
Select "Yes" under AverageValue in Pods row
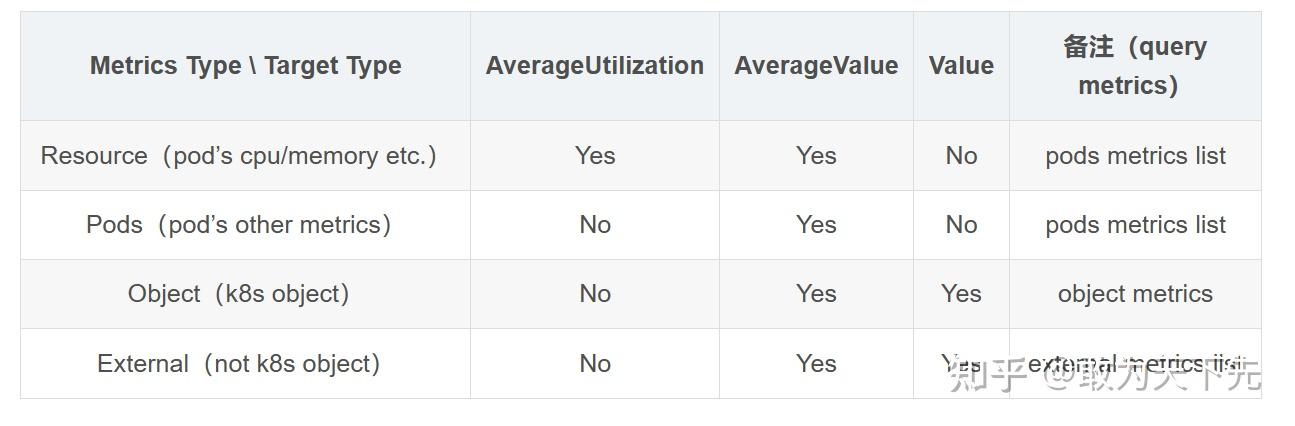click(x=816, y=225)
